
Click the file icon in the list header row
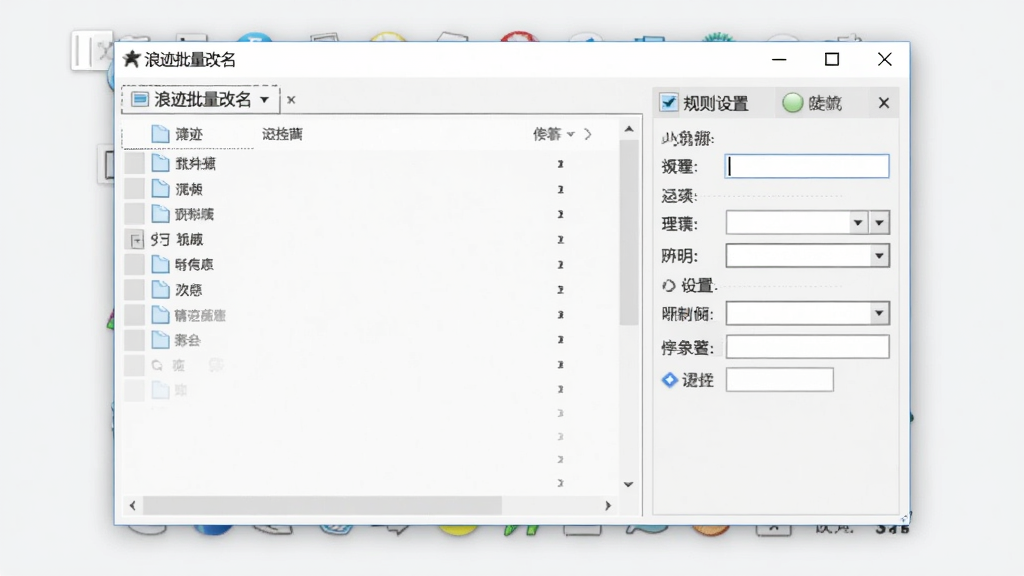(x=160, y=134)
